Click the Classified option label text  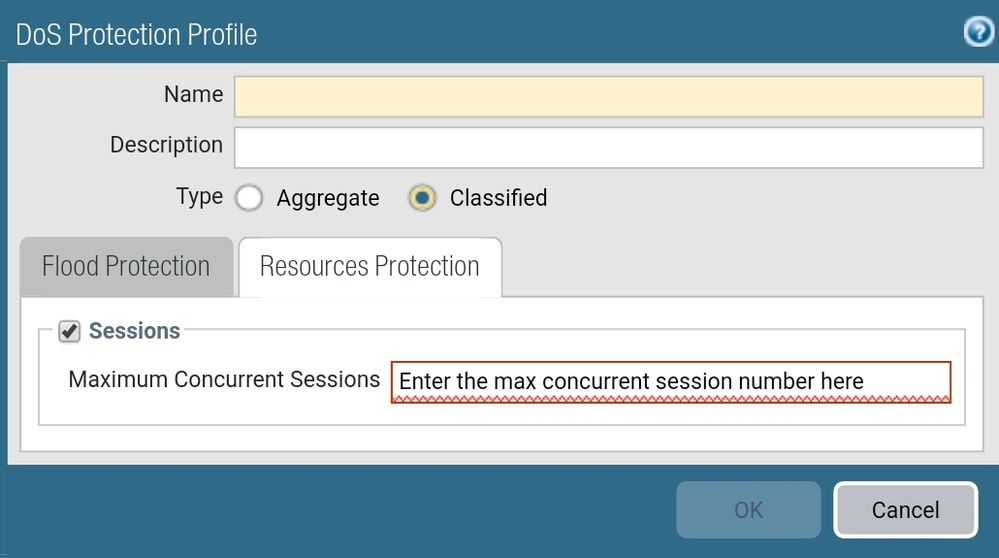coord(498,198)
